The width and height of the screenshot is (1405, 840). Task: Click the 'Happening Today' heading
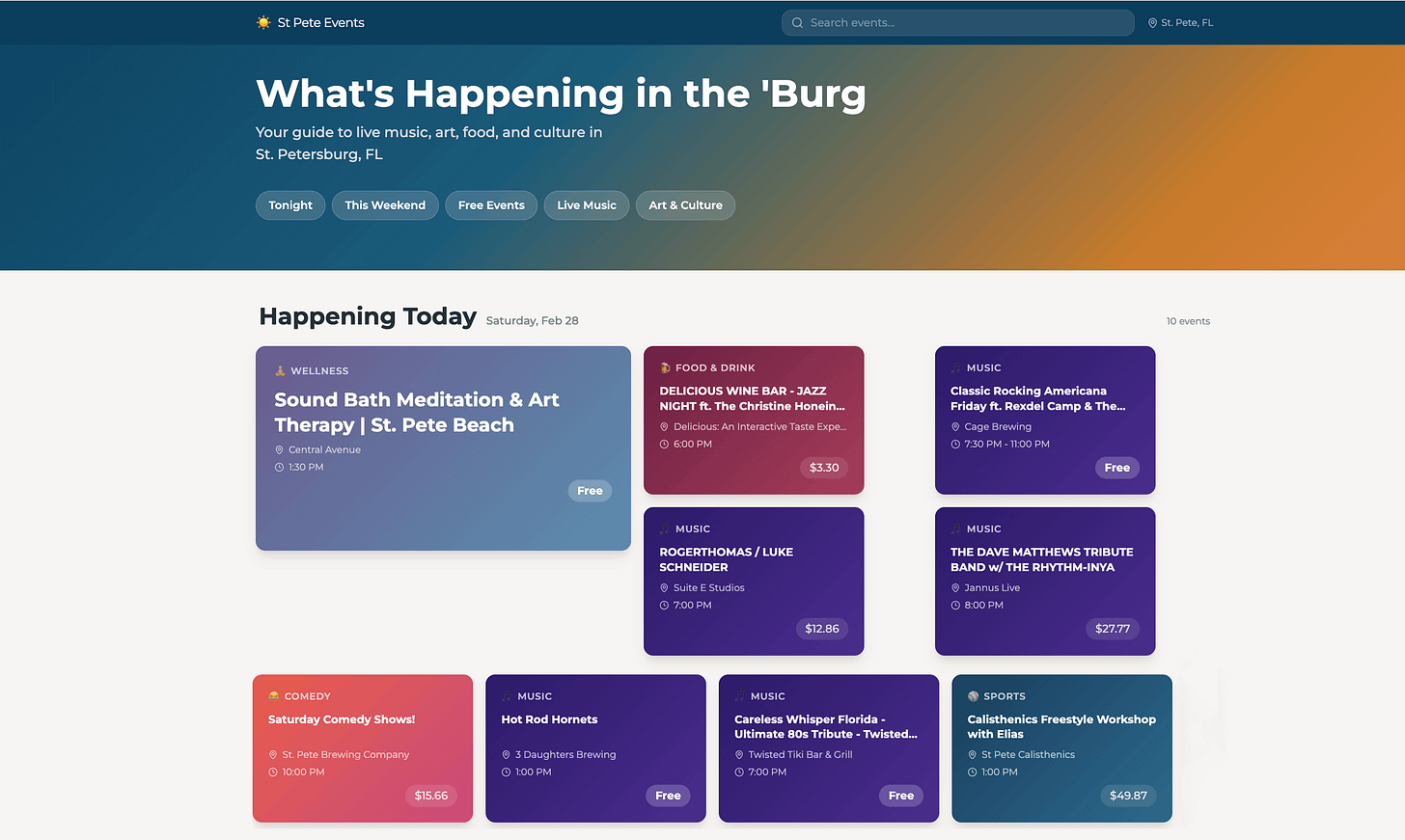coord(368,316)
